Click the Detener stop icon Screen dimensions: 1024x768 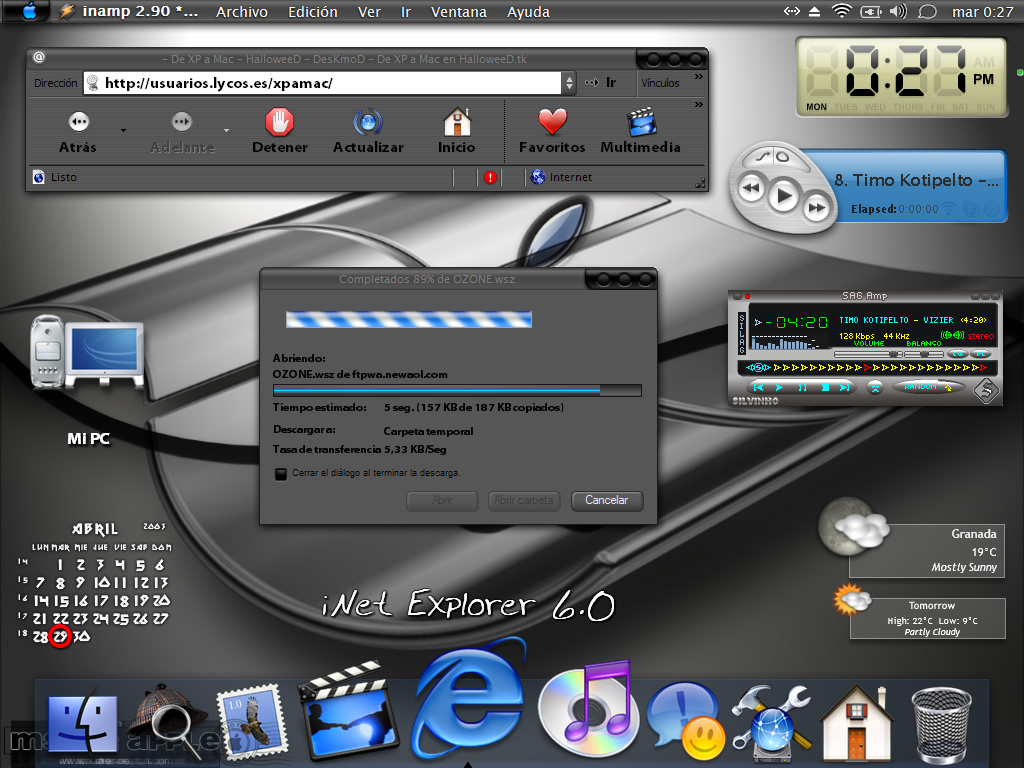280,121
